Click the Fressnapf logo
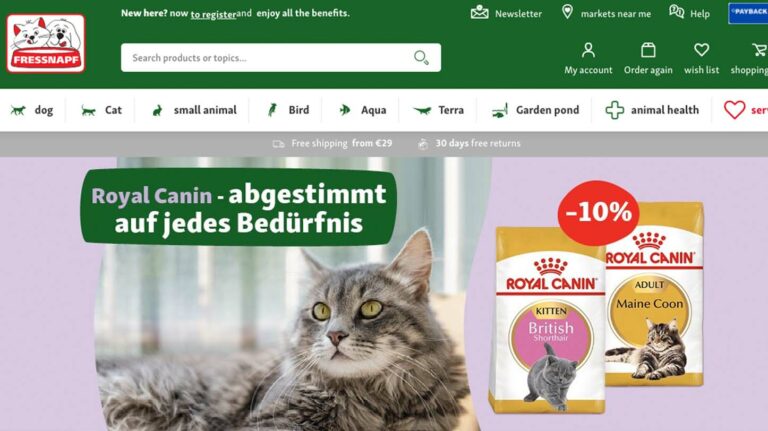 coord(46,43)
